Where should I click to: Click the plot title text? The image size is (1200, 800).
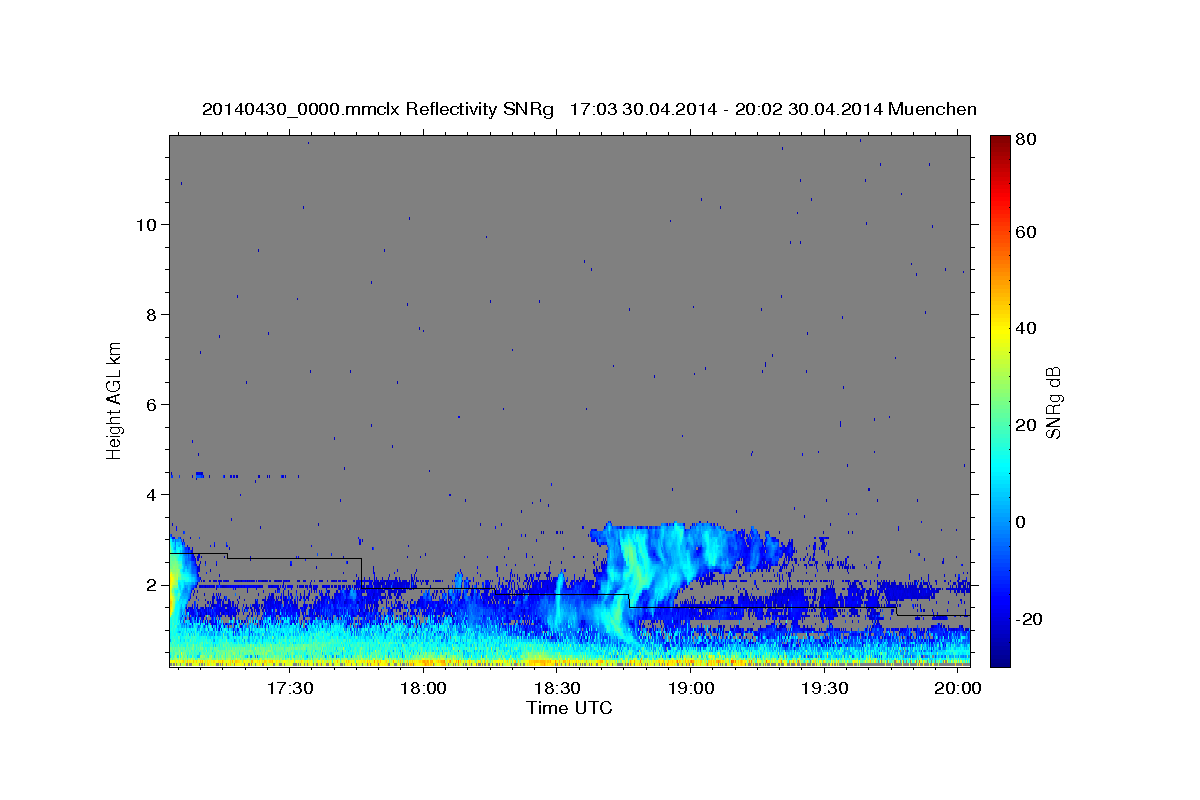click(x=589, y=109)
